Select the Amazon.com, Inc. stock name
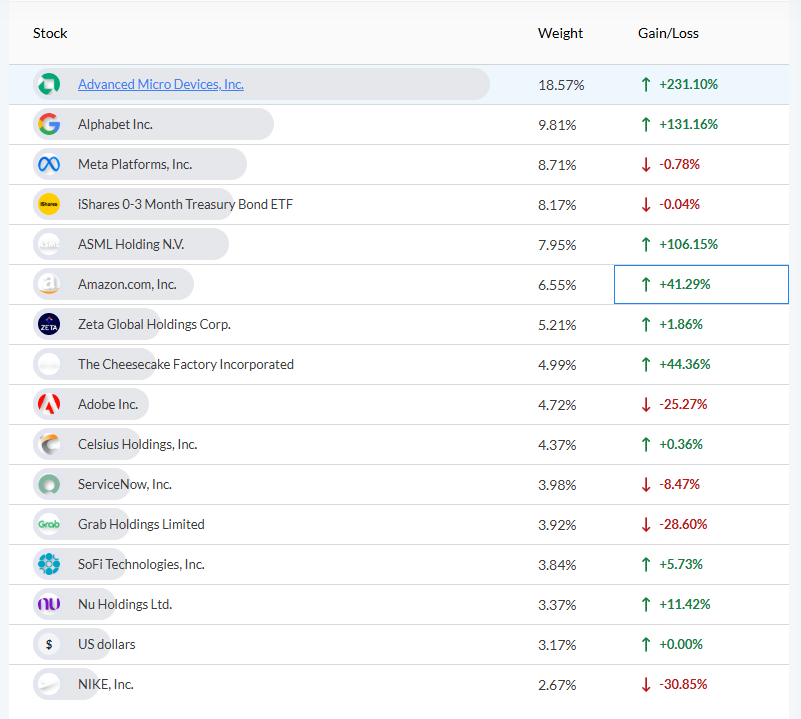The height and width of the screenshot is (719, 801). [x=127, y=284]
